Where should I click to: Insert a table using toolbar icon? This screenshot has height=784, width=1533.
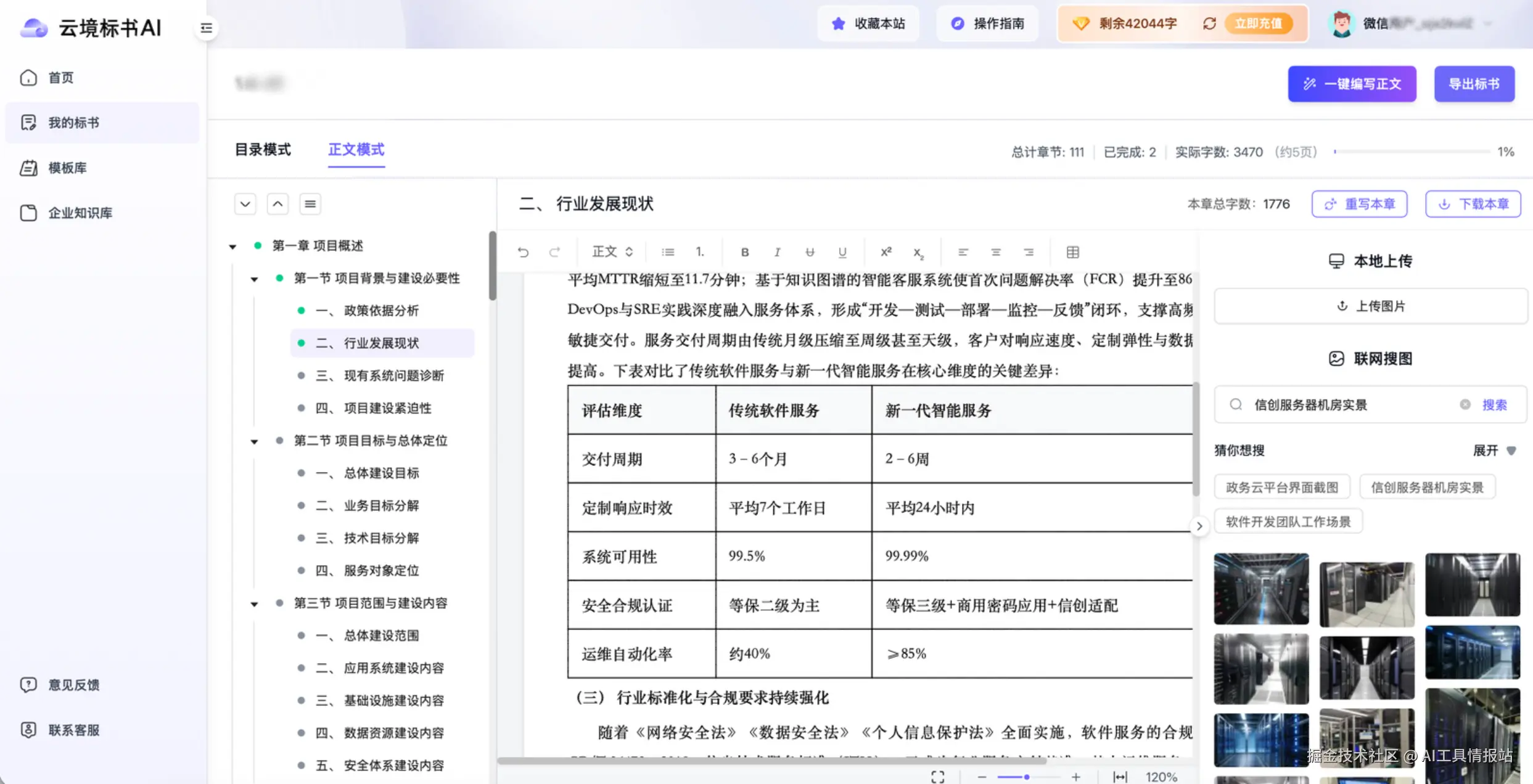coord(1072,252)
